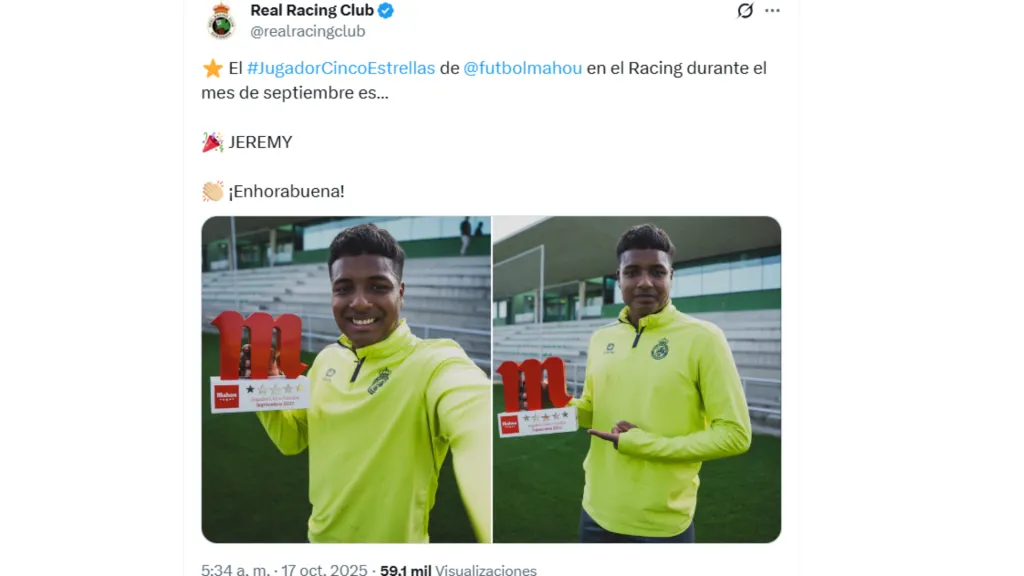Open the @futbolmahou mention
Image resolution: width=1024 pixels, height=576 pixels.
[522, 68]
